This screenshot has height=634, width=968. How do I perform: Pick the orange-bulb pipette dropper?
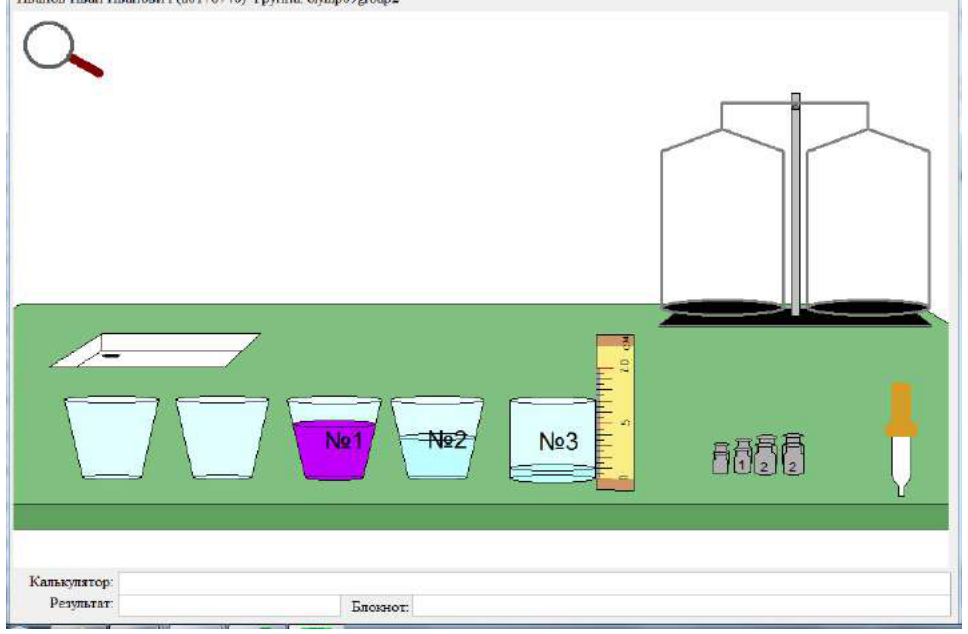tap(901, 439)
